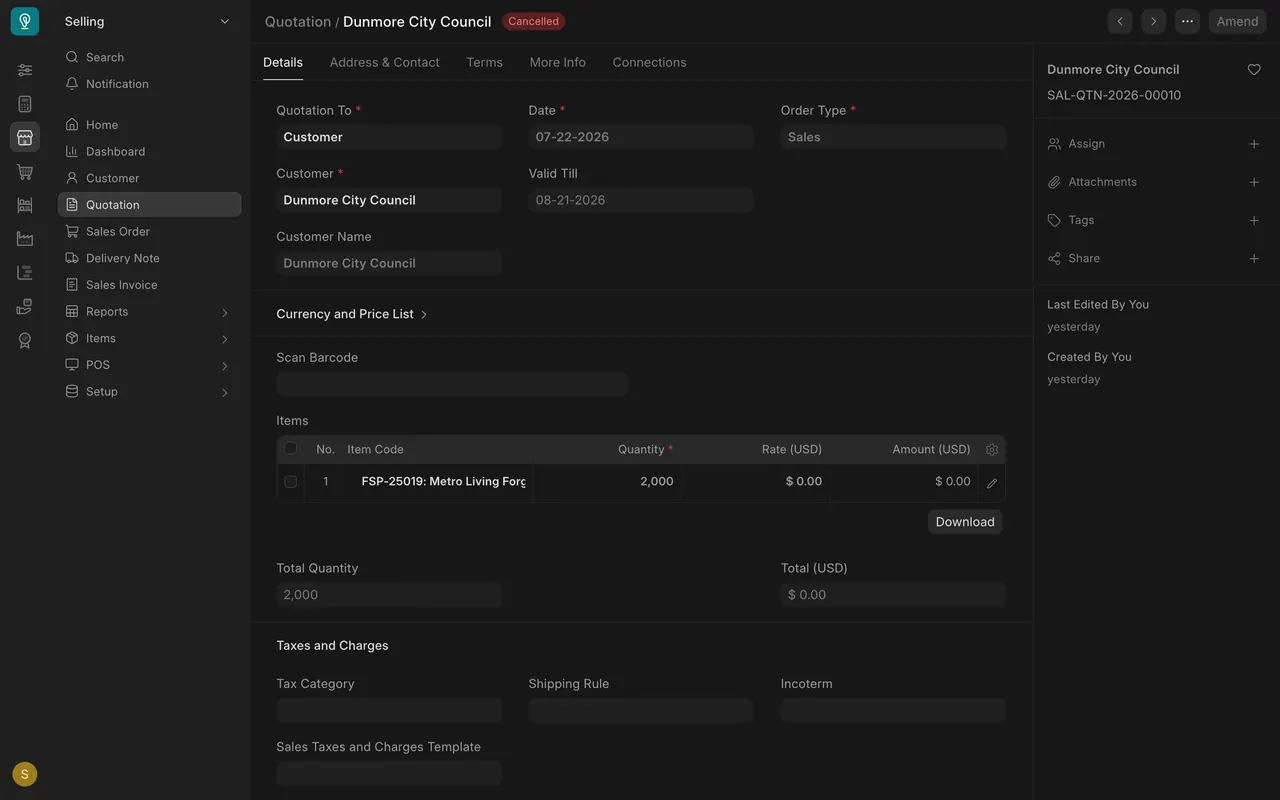The image size is (1280, 800).
Task: Add an attachment with the Attachments plus icon
Action: [1254, 182]
